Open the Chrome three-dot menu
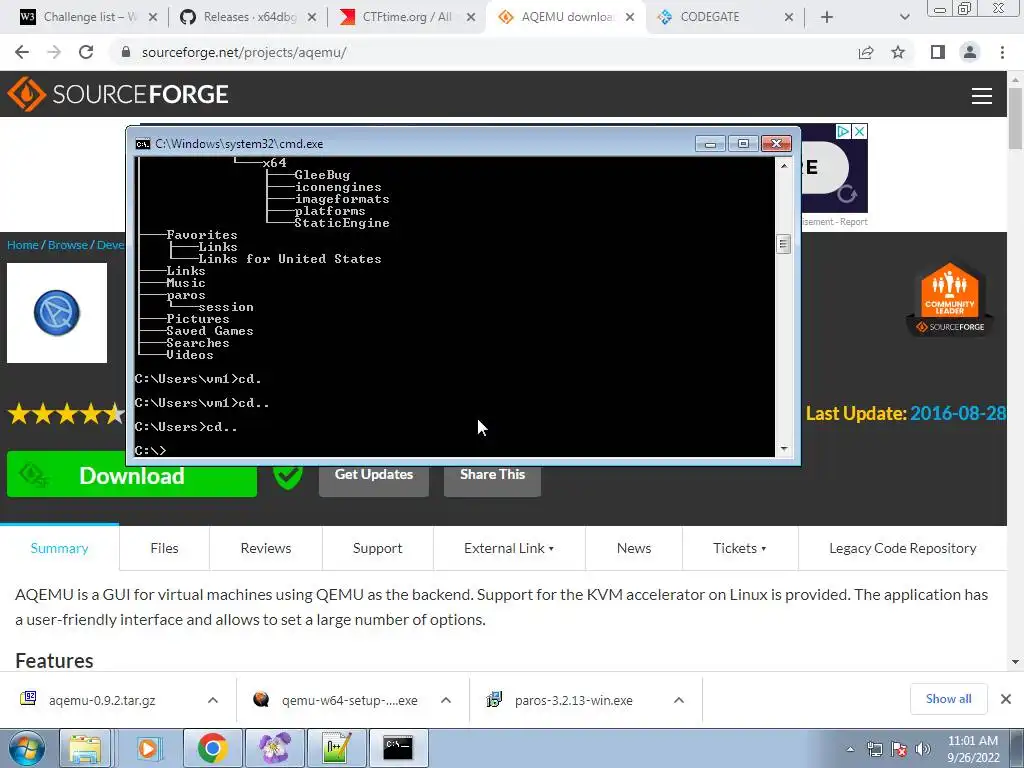Screen dimensions: 1024x768 [1002, 52]
